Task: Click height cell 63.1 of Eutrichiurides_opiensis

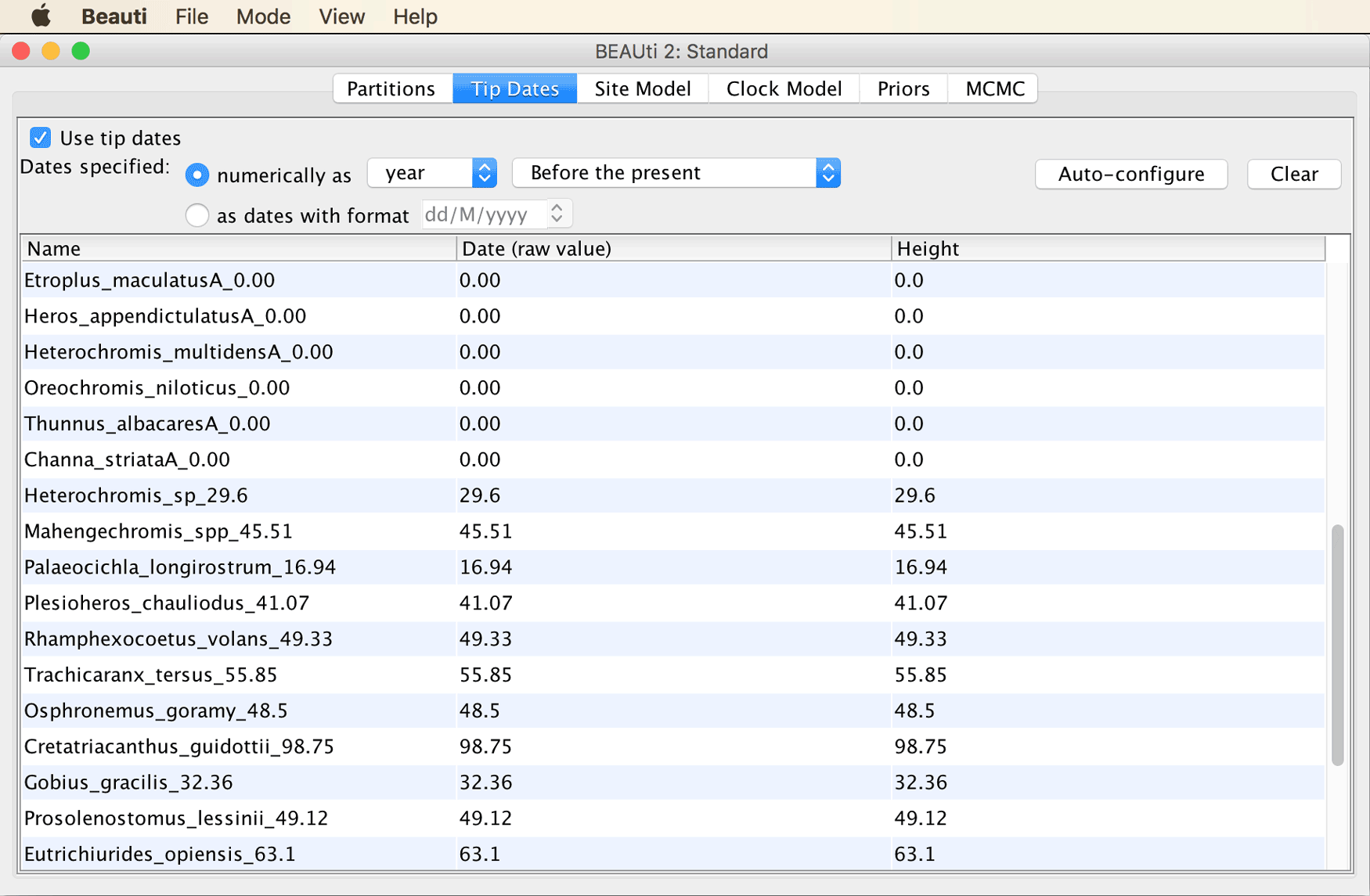Action: click(x=1108, y=854)
